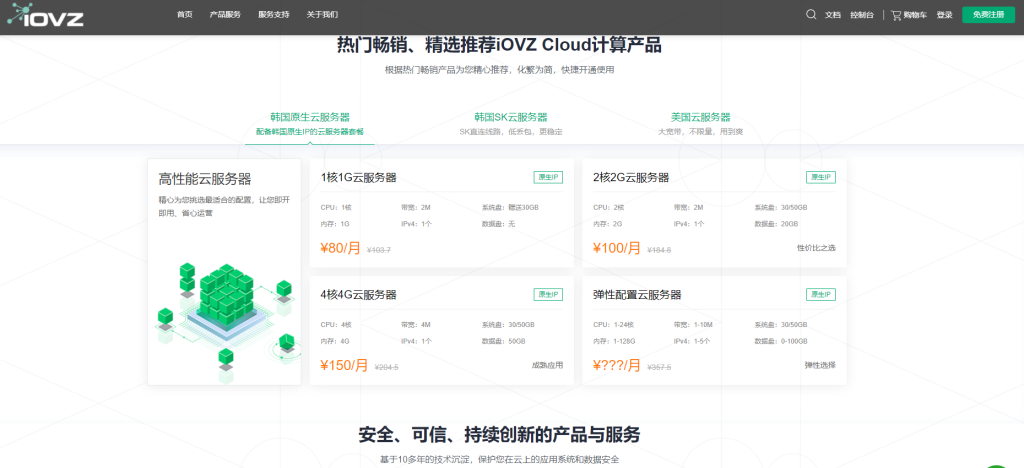
Task: Click the iOVZ logo
Action: tap(46, 15)
